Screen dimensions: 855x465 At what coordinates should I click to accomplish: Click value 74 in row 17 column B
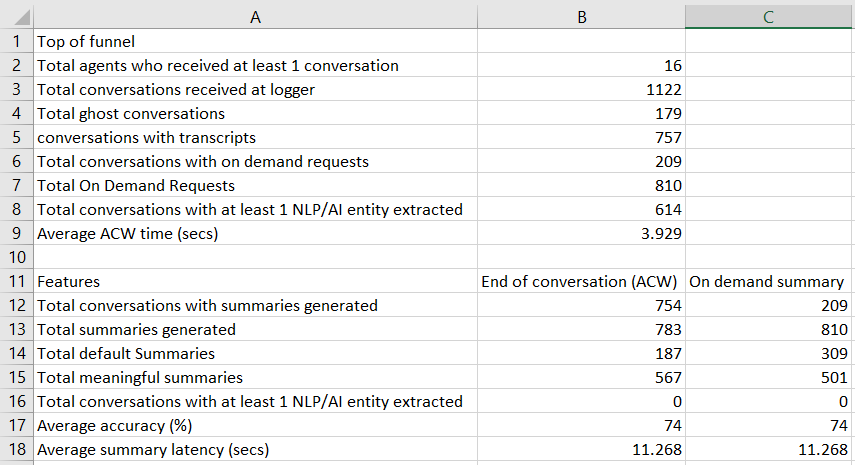click(581, 425)
